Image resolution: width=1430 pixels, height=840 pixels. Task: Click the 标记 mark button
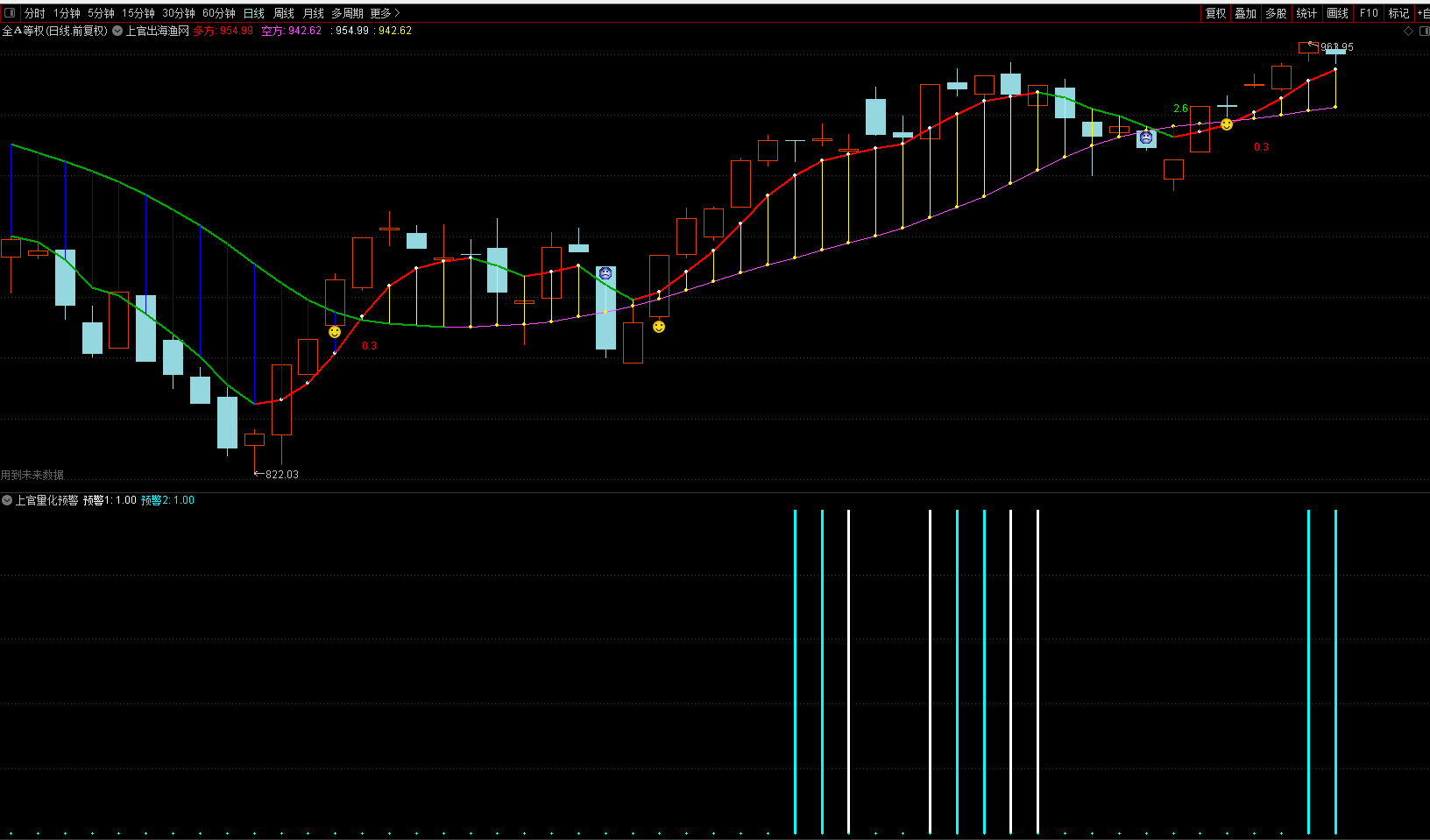pos(1398,13)
